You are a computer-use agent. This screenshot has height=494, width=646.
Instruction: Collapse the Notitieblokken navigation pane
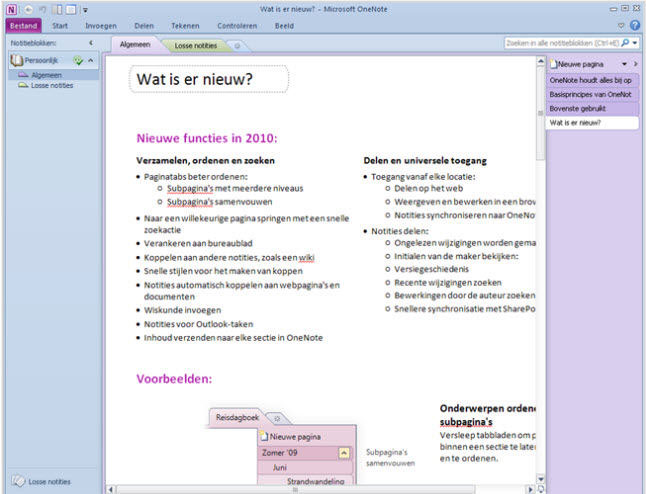pyautogui.click(x=91, y=43)
